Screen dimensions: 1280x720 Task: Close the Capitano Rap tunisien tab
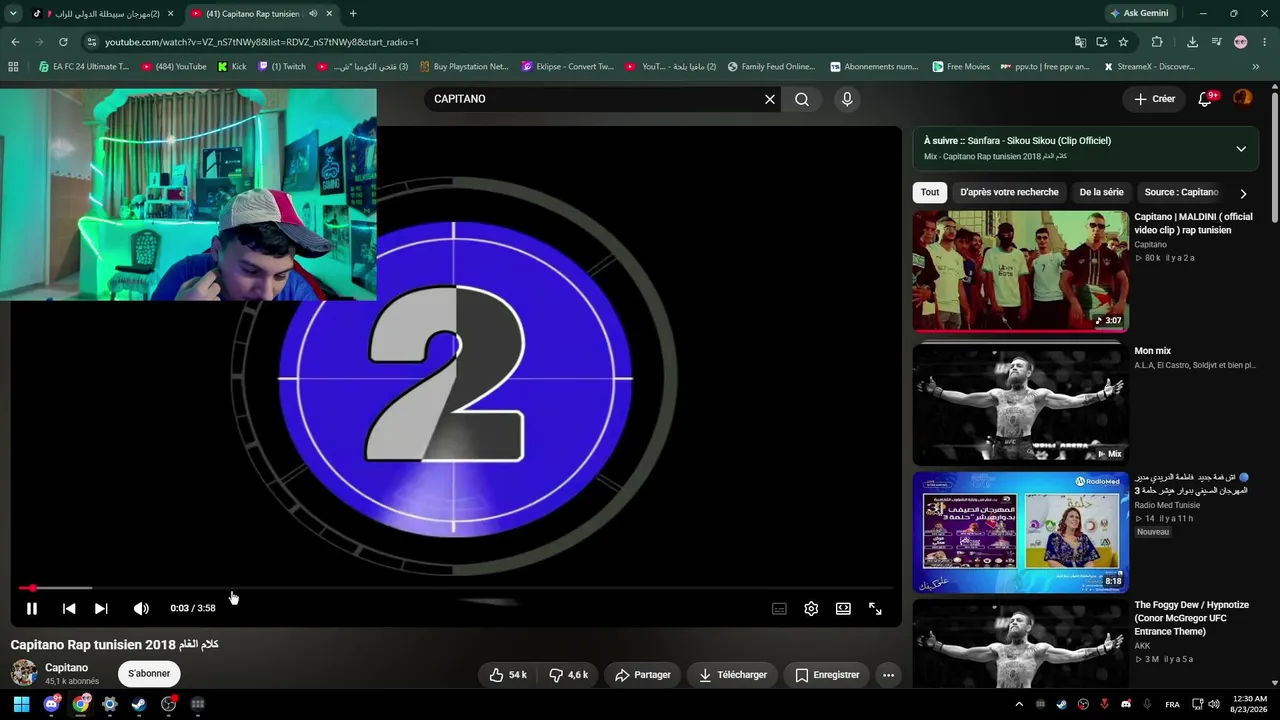coord(329,14)
